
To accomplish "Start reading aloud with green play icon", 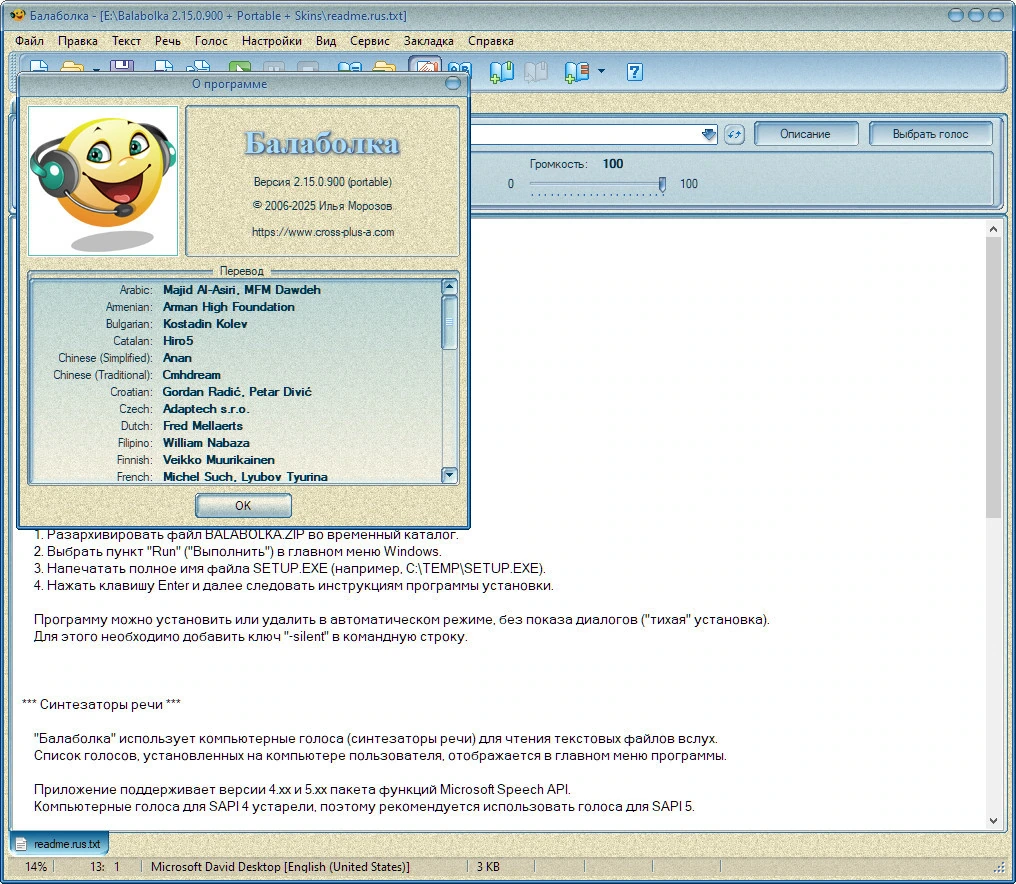I will 240,67.
